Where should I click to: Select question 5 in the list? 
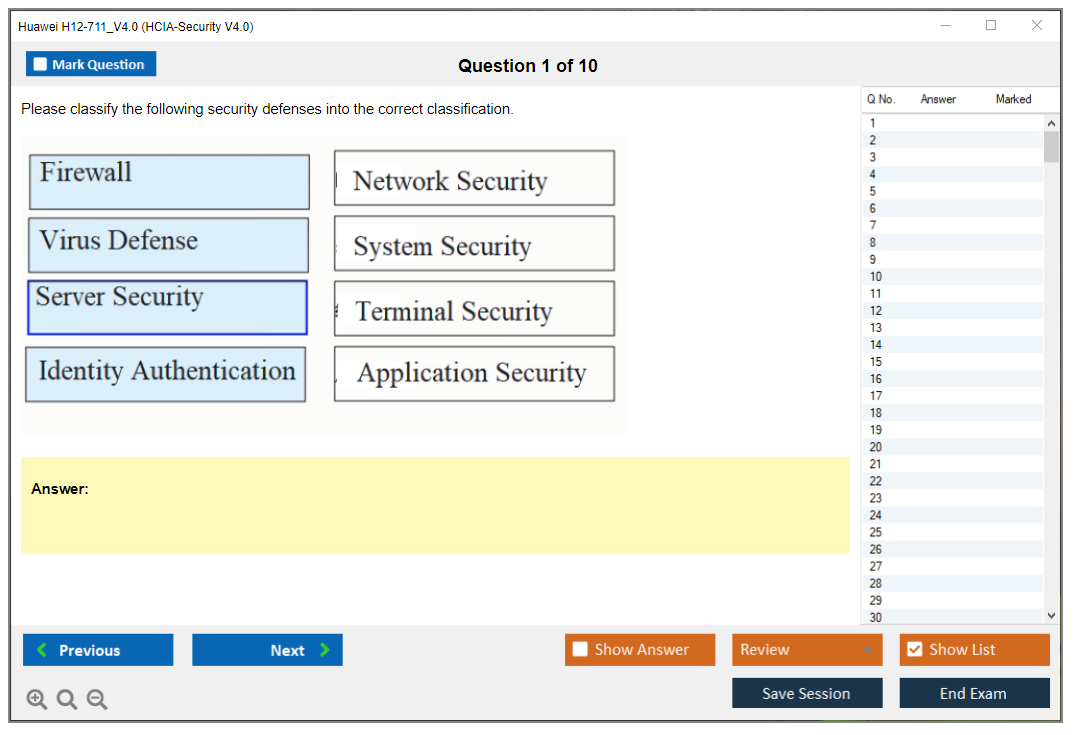(873, 191)
